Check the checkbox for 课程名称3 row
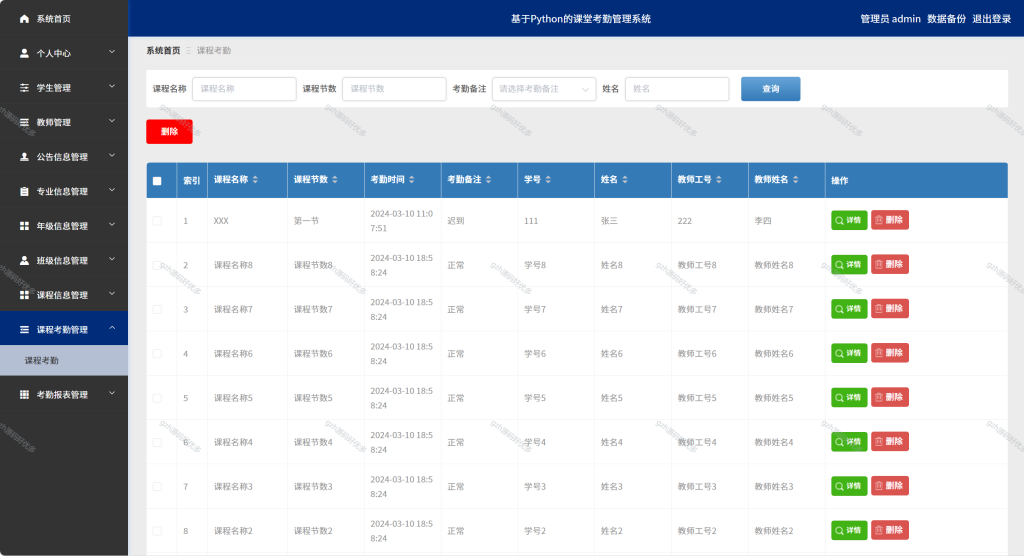The height and width of the screenshot is (556, 1024). (x=157, y=487)
